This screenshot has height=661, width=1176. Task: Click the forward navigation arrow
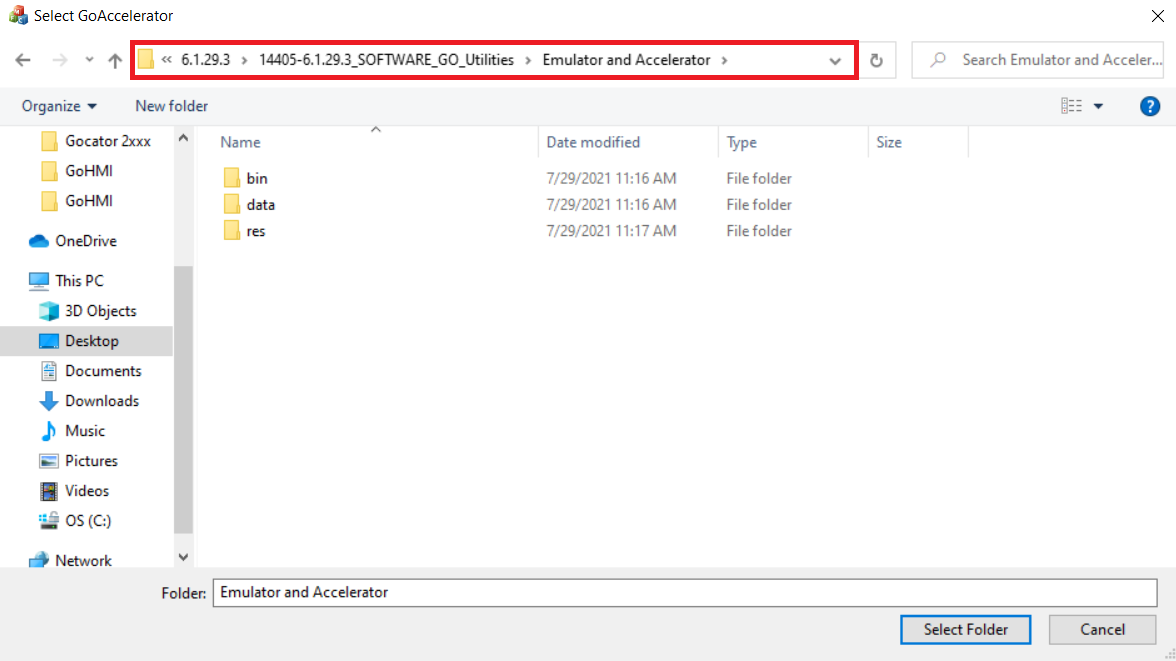coord(59,60)
